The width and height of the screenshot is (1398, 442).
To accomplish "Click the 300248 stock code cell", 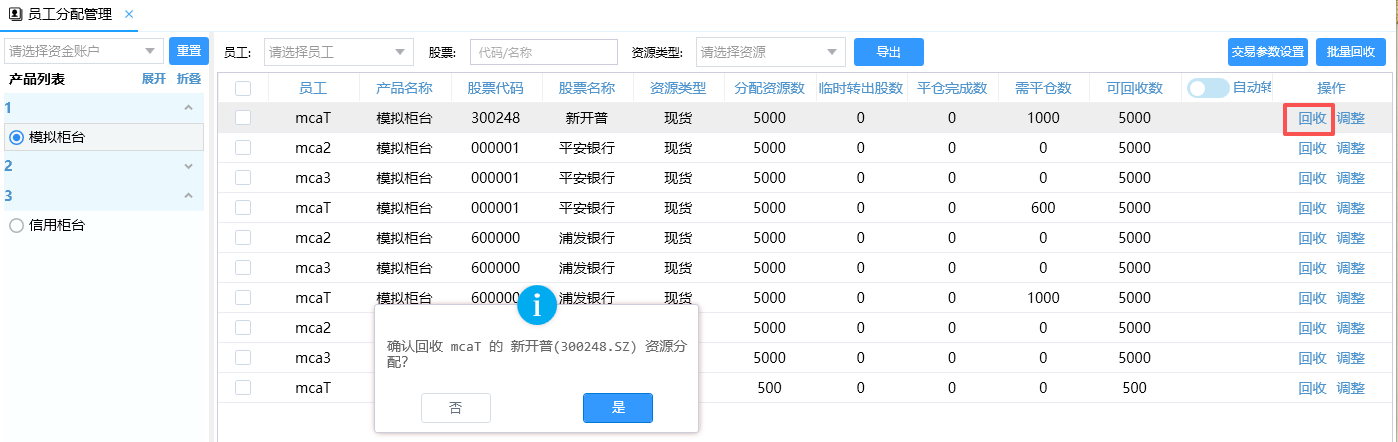I will pos(495,118).
